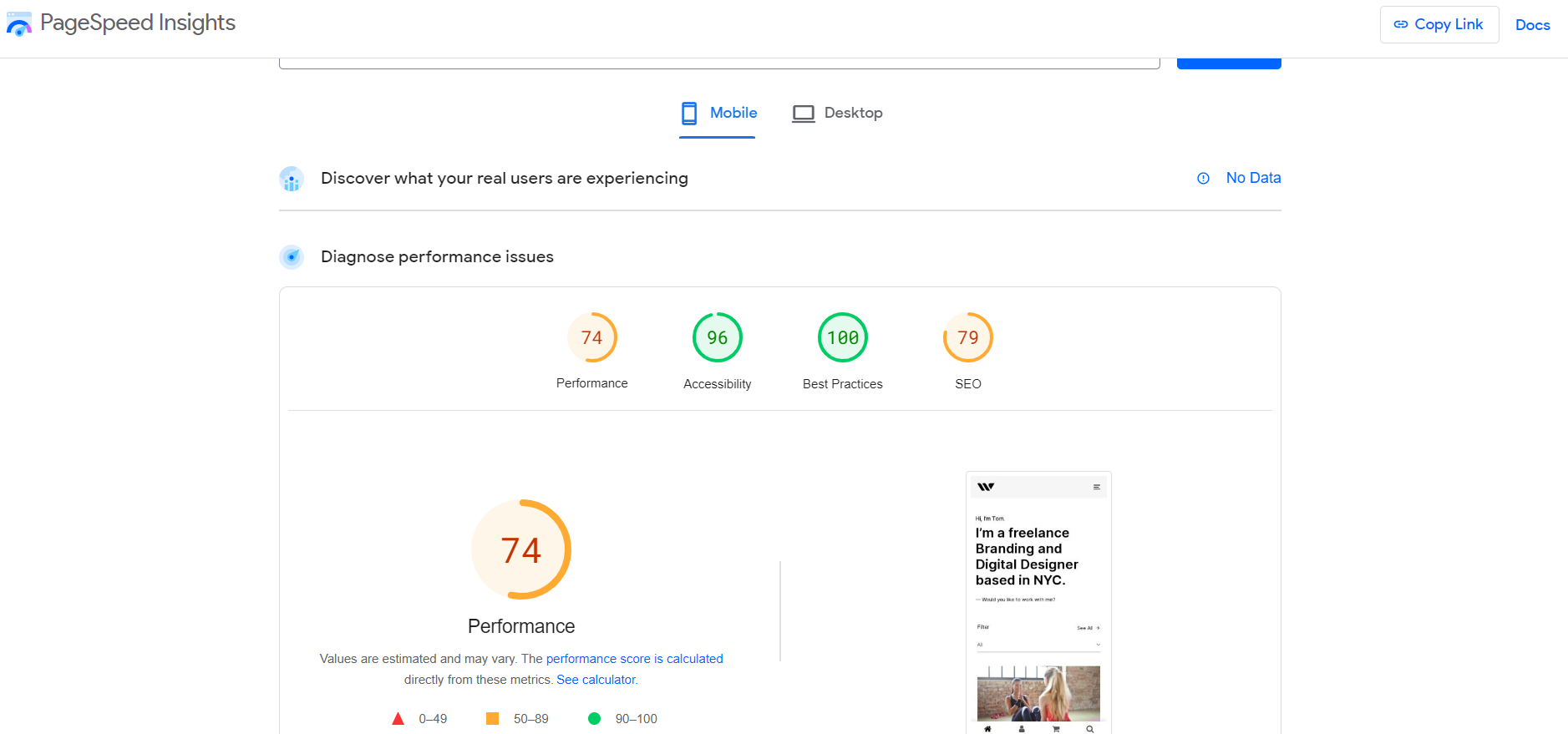1568x734 pixels.
Task: Click the red triangle 0–49 legend icon
Action: pos(398,719)
